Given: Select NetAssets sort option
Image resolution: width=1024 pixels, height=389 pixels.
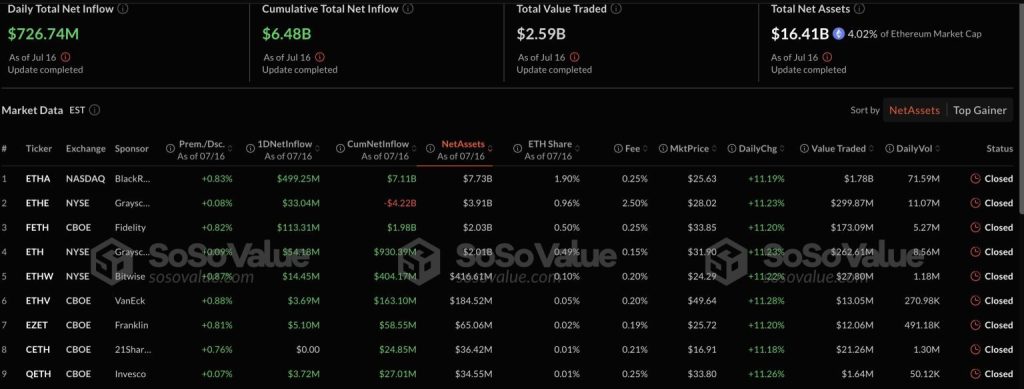Looking at the screenshot, I should (x=914, y=110).
